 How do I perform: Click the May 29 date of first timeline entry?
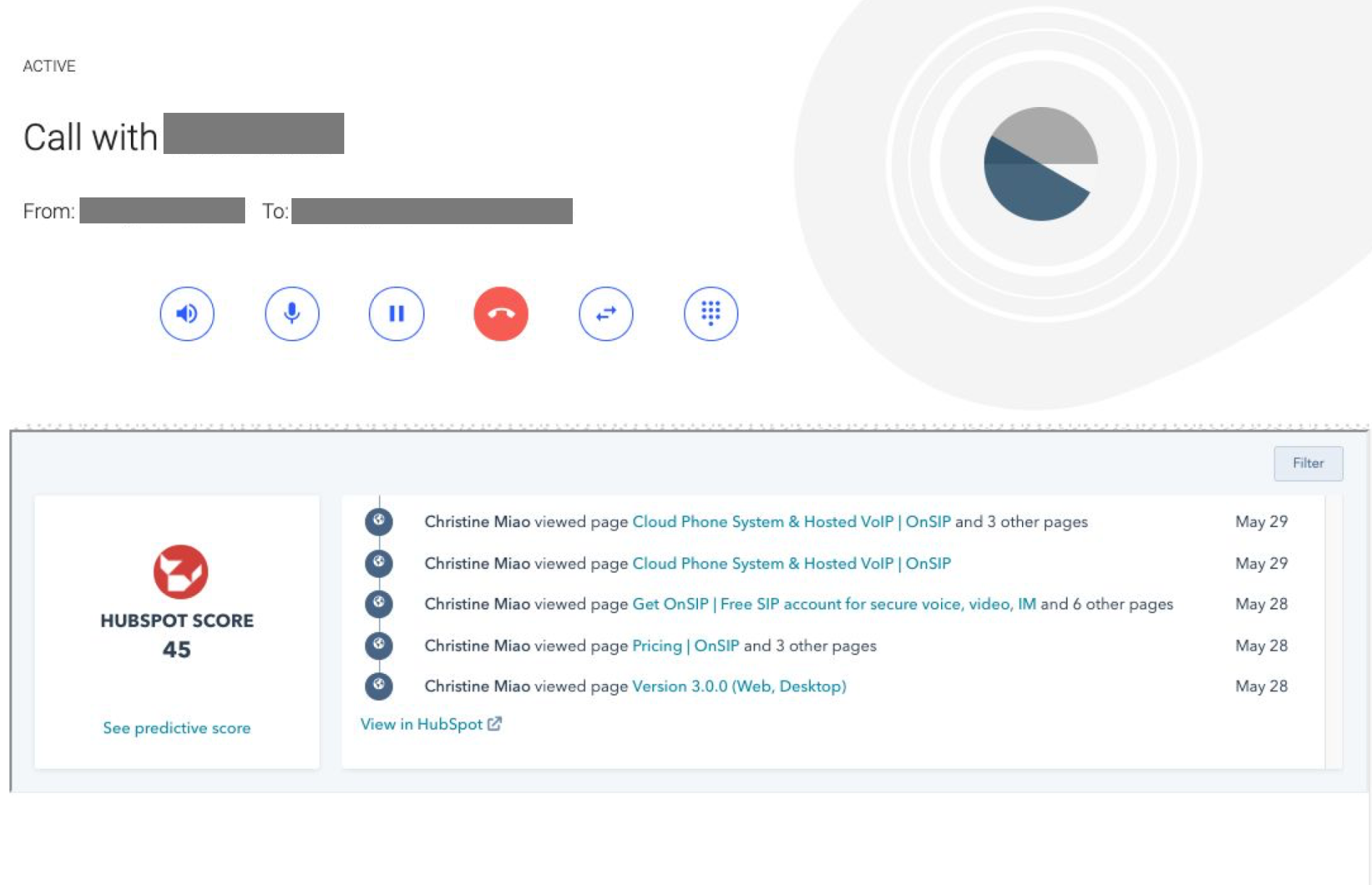point(1261,521)
